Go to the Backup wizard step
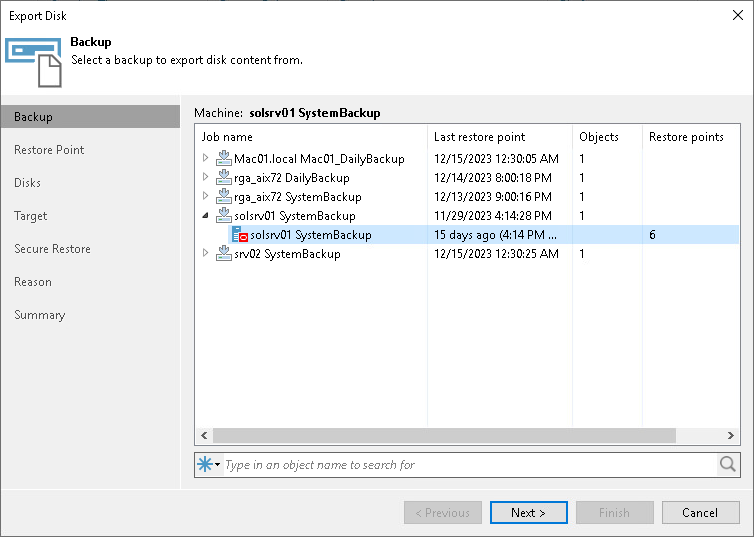 pyautogui.click(x=90, y=117)
